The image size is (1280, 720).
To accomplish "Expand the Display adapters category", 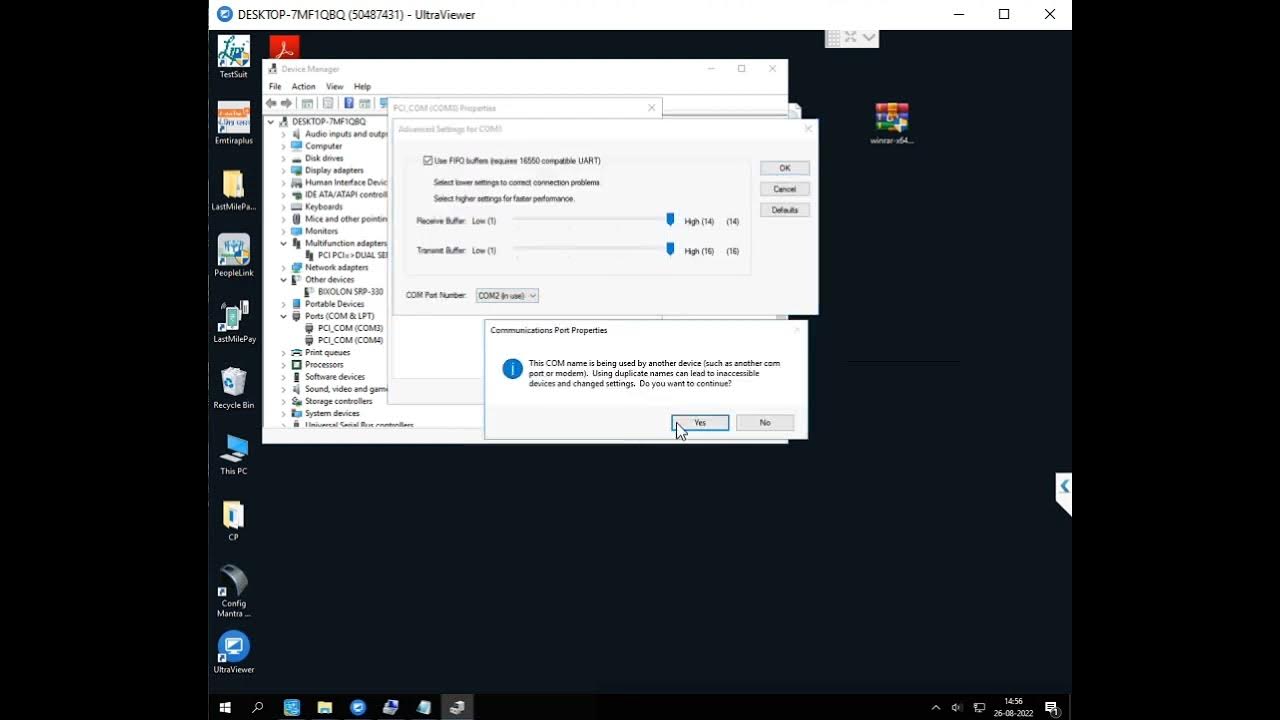I will 283,170.
